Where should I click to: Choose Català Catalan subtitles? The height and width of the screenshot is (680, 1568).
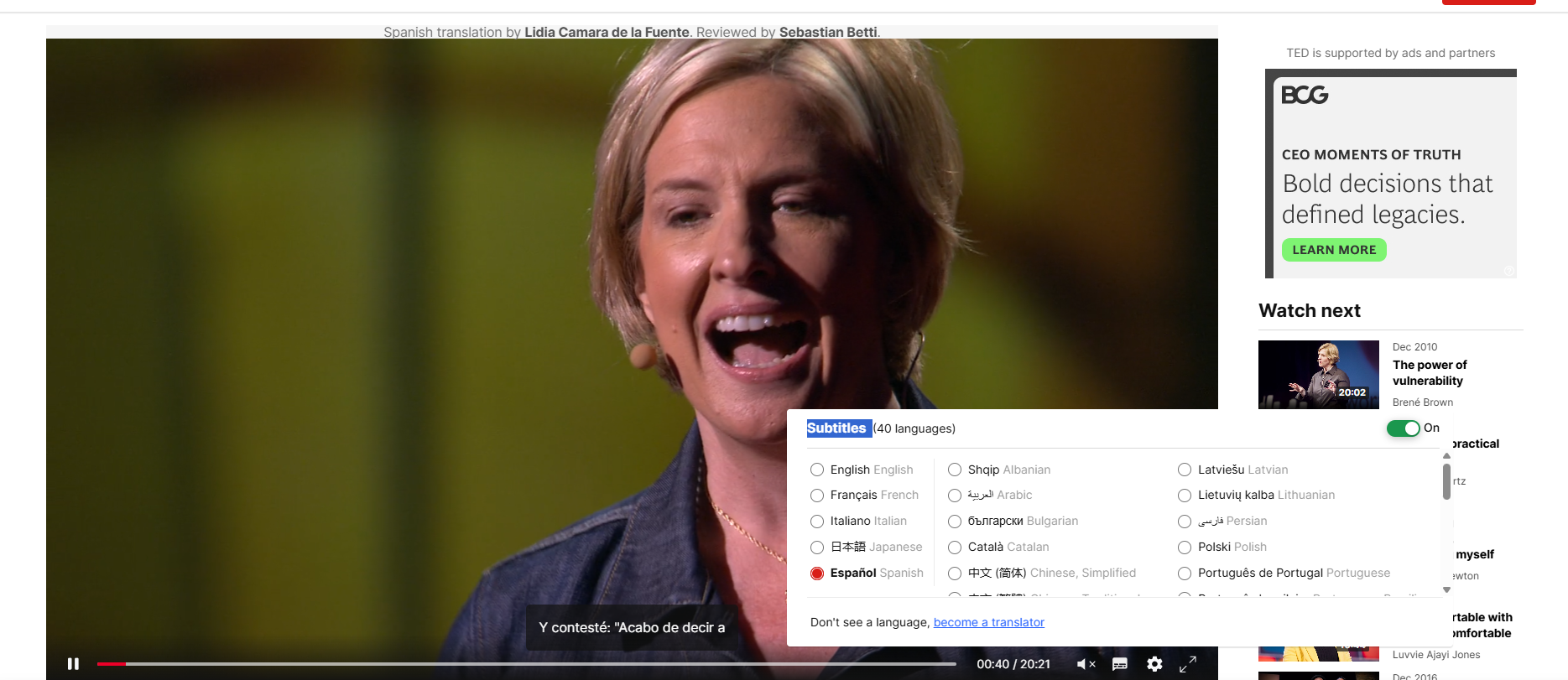coord(955,548)
